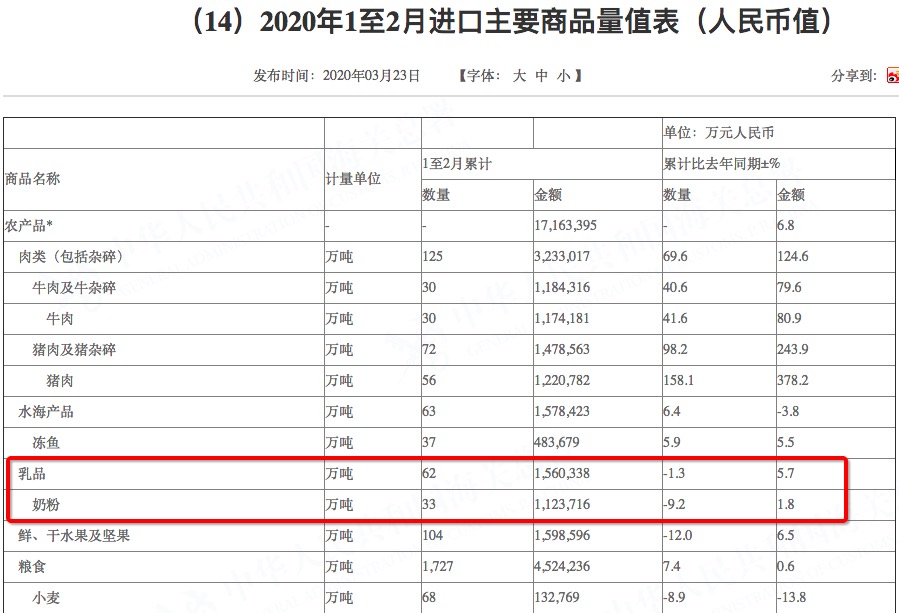This screenshot has width=899, height=613.
Task: Click the page title heading text
Action: (x=510, y=23)
